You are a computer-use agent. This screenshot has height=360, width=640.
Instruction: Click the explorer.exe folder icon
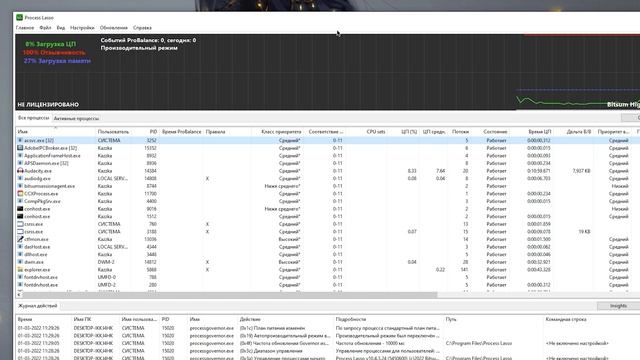click(20, 269)
